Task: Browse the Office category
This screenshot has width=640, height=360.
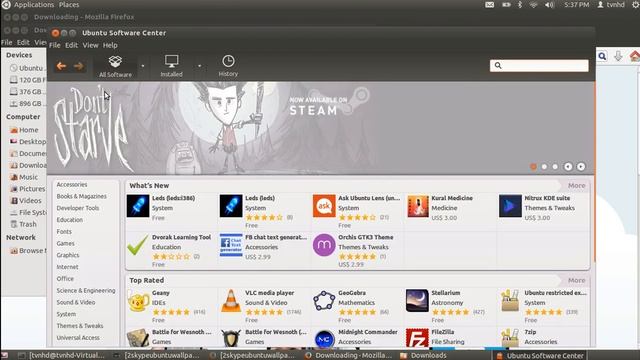Action: pos(65,279)
